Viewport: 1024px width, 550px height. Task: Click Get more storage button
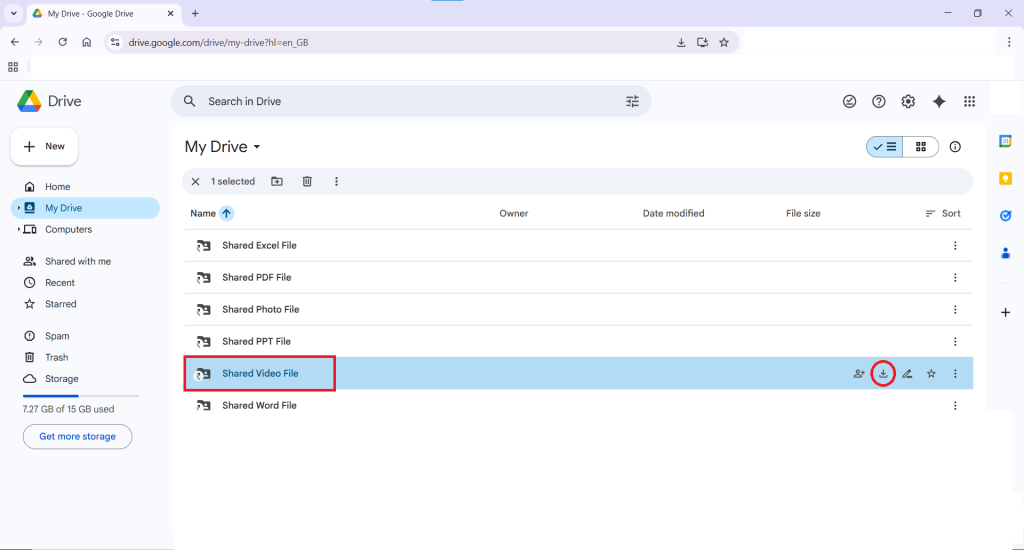[x=77, y=436]
